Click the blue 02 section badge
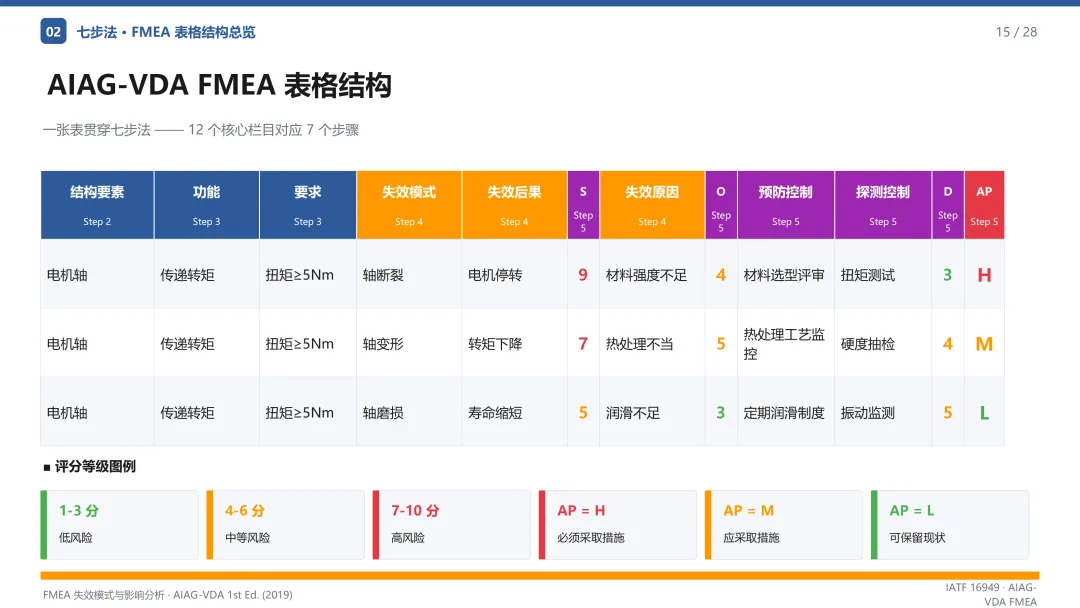 tap(53, 32)
